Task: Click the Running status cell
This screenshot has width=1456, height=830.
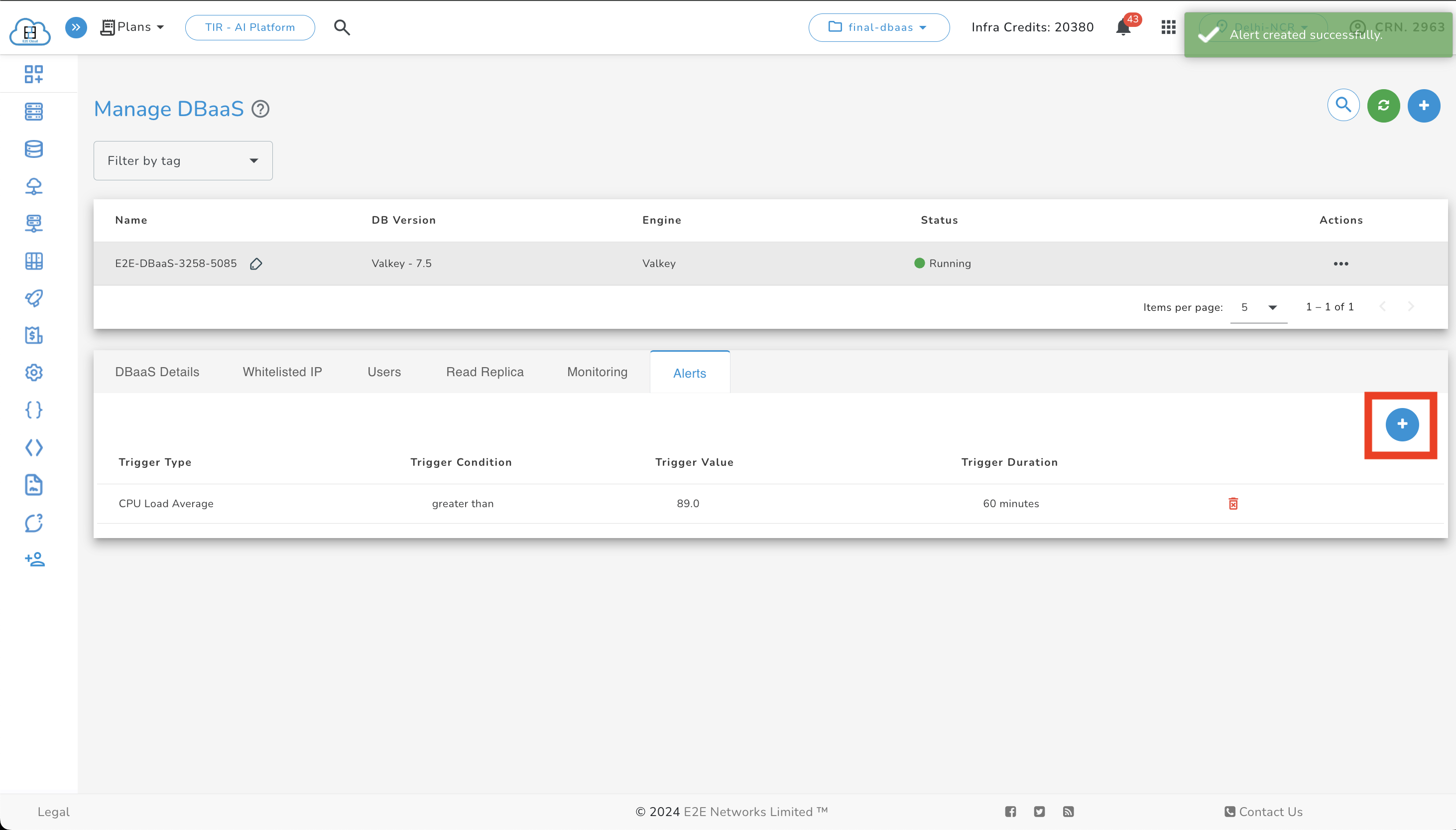Action: [943, 264]
